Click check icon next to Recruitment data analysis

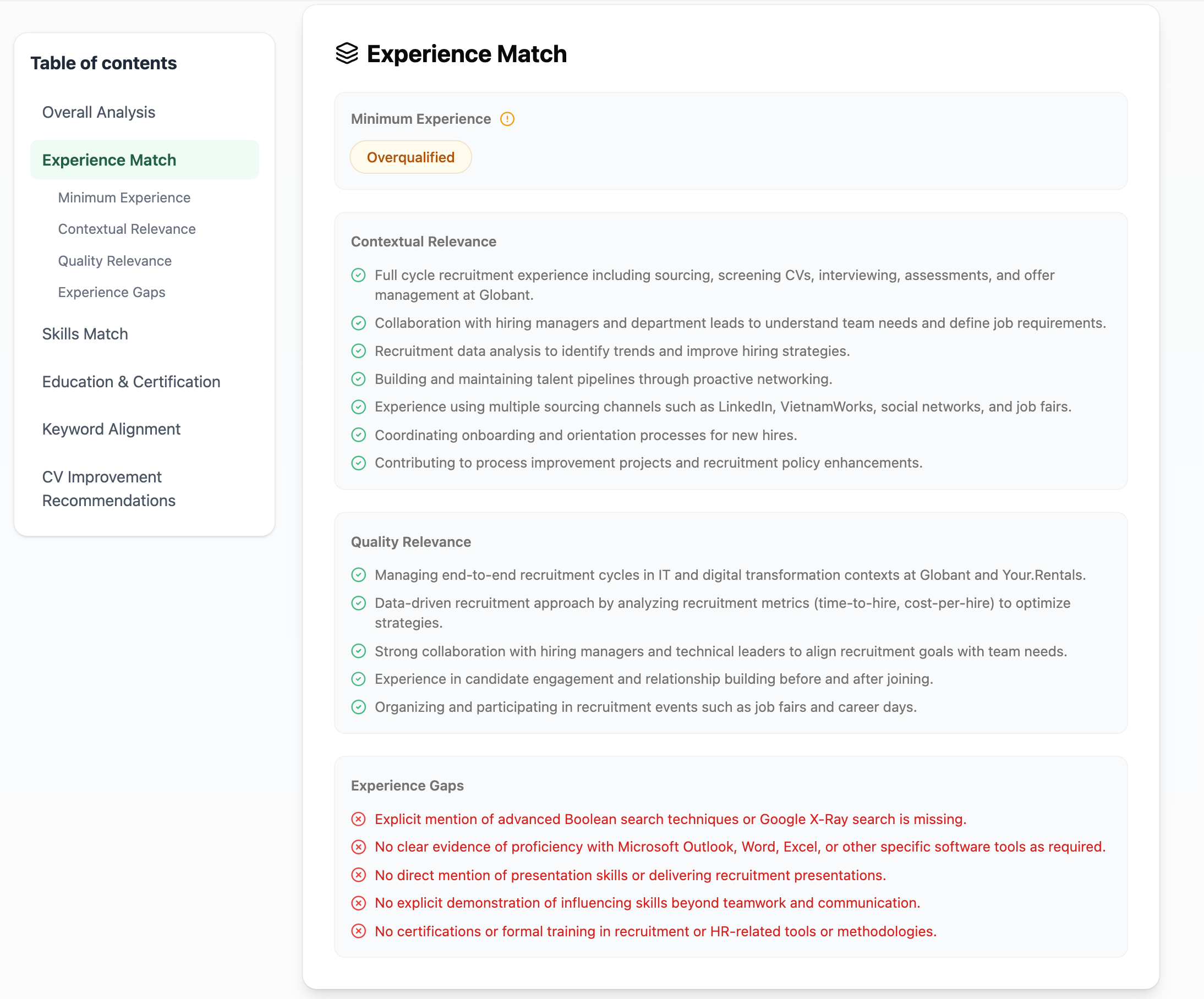(x=358, y=351)
